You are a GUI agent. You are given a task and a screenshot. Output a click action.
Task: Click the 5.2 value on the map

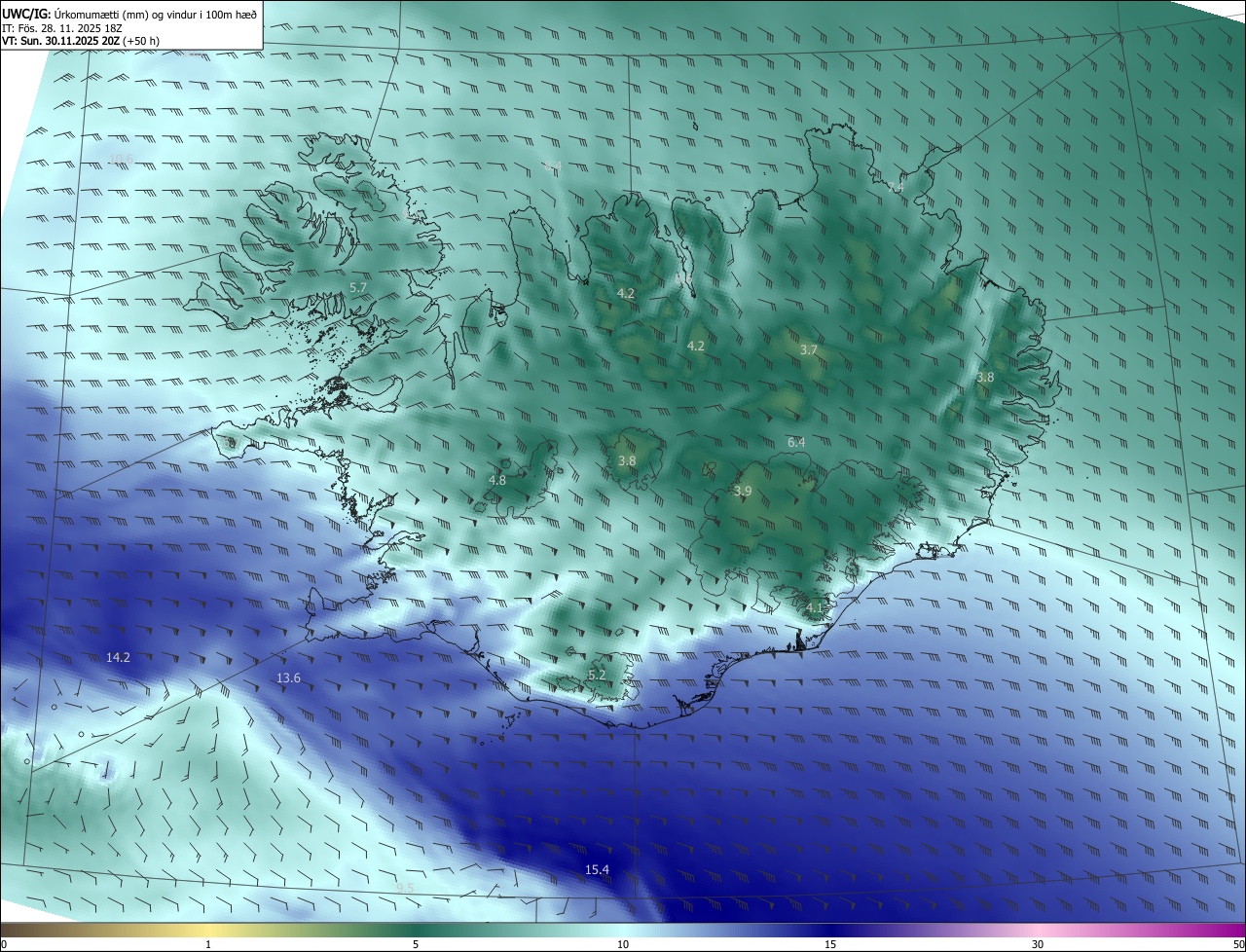click(x=597, y=675)
